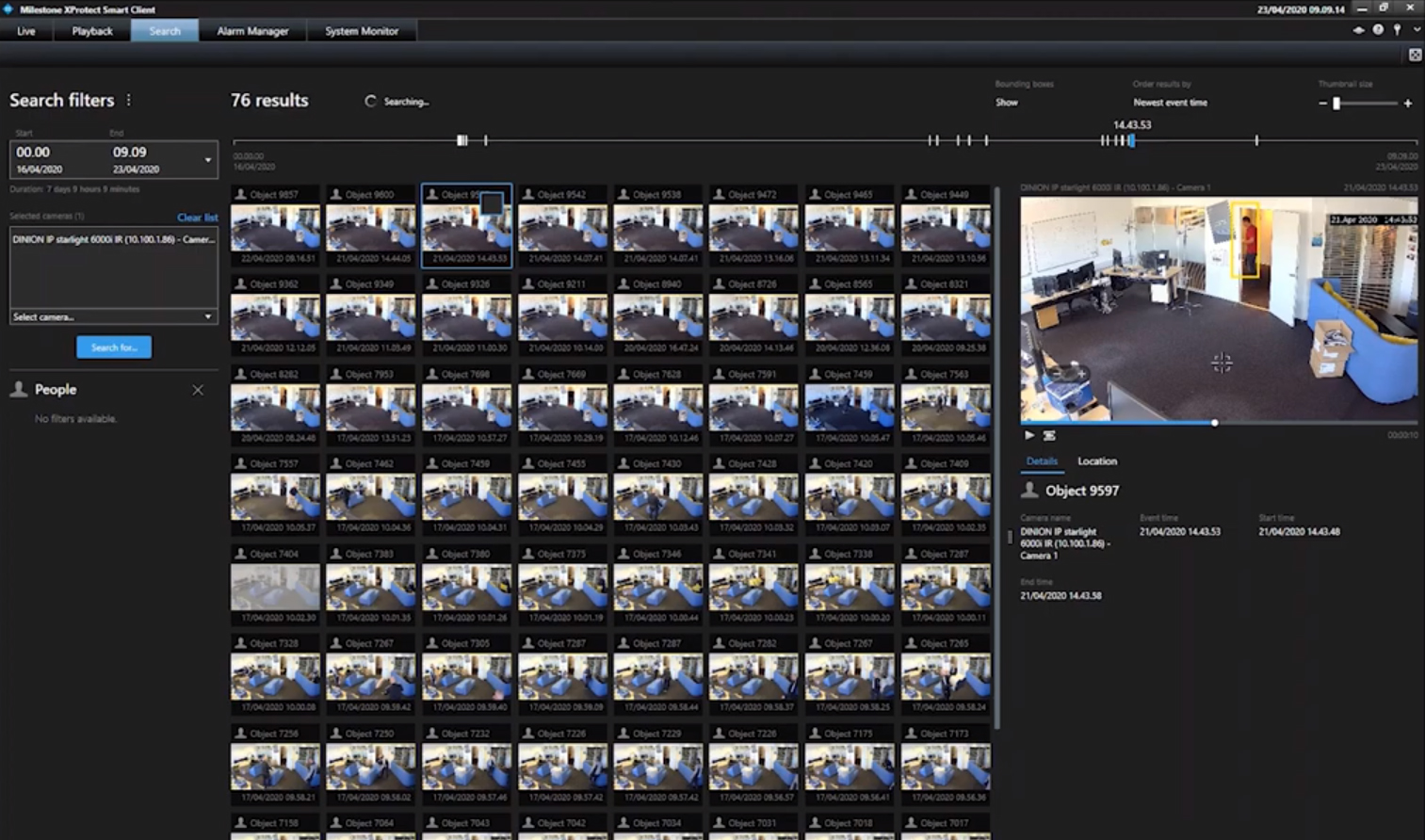
Task: Remove the People filter with its X
Action: [x=198, y=390]
